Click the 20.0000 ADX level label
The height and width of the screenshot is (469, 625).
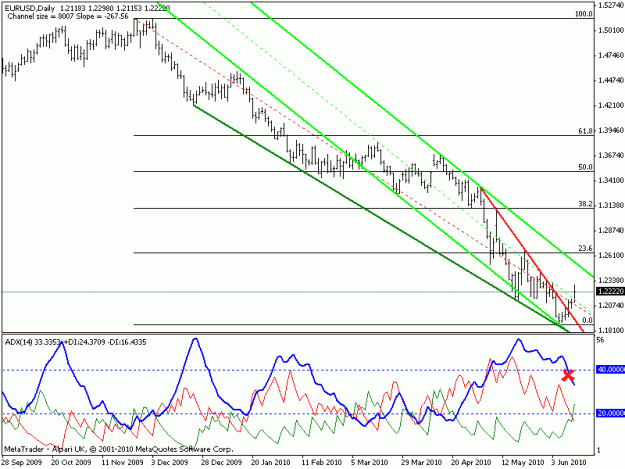(611, 413)
